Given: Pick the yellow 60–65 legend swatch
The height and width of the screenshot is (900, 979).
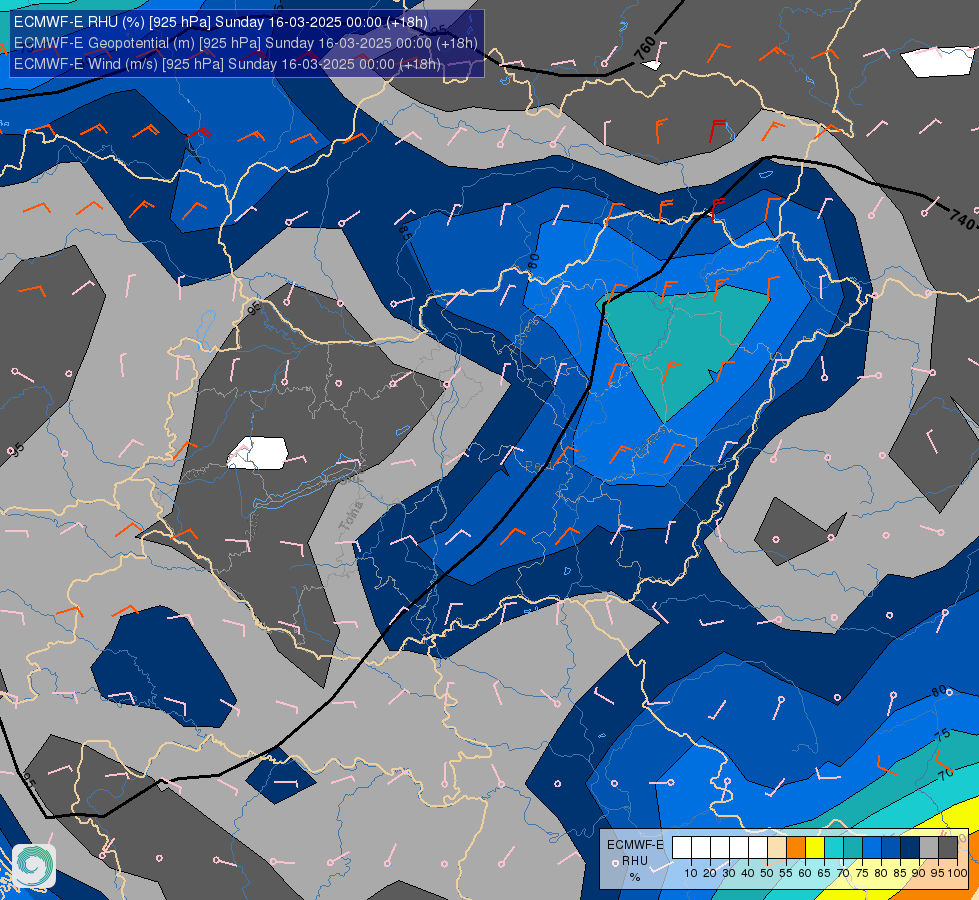Looking at the screenshot, I should point(815,848).
